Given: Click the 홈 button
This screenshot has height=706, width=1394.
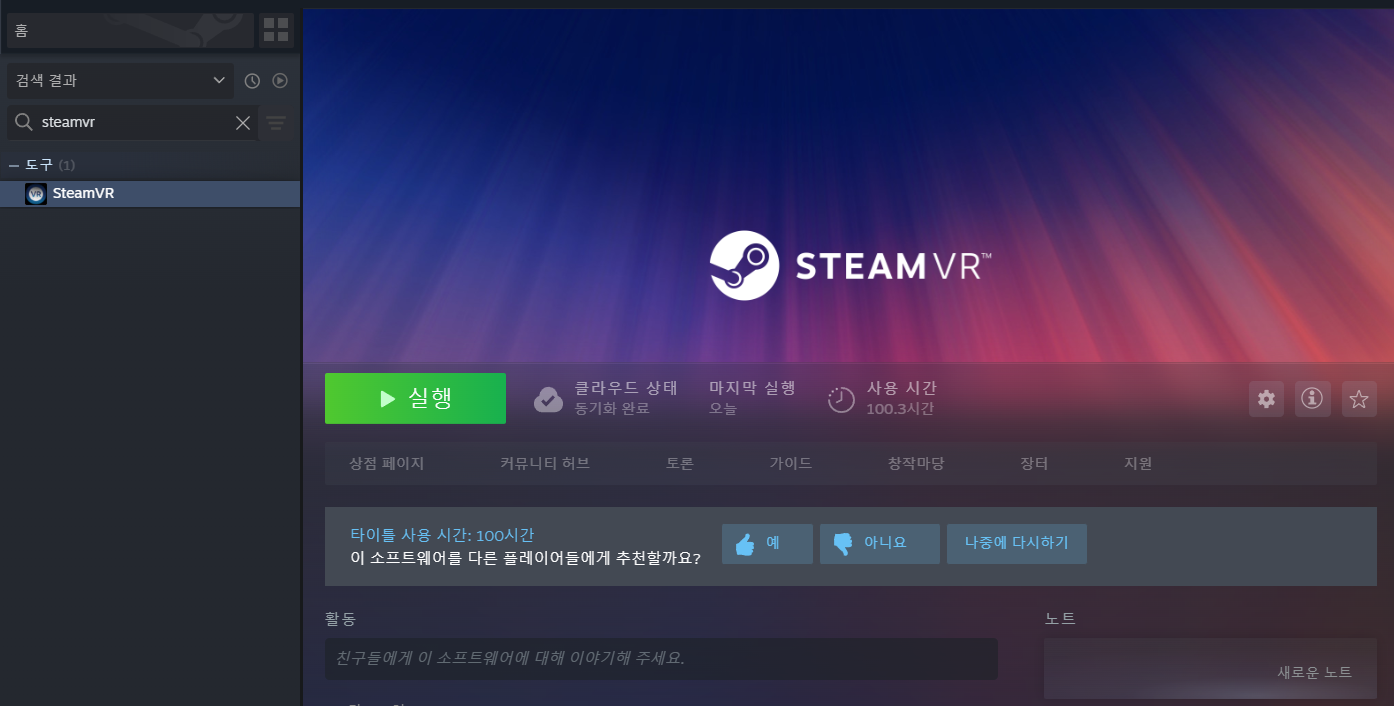Looking at the screenshot, I should pyautogui.click(x=130, y=31).
